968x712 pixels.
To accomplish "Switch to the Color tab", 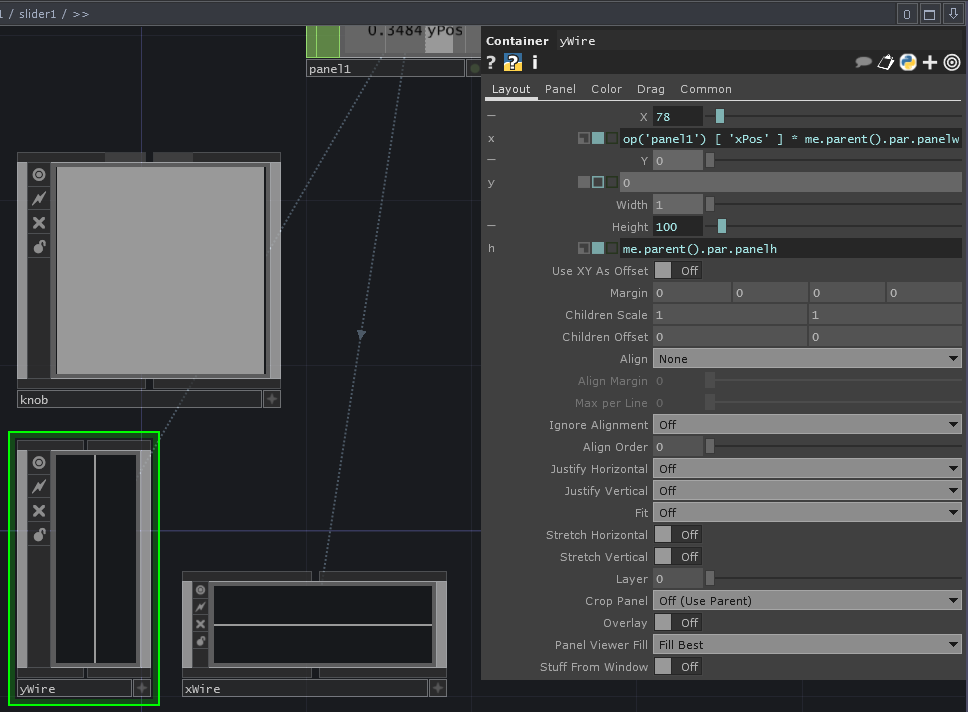I will coord(606,89).
